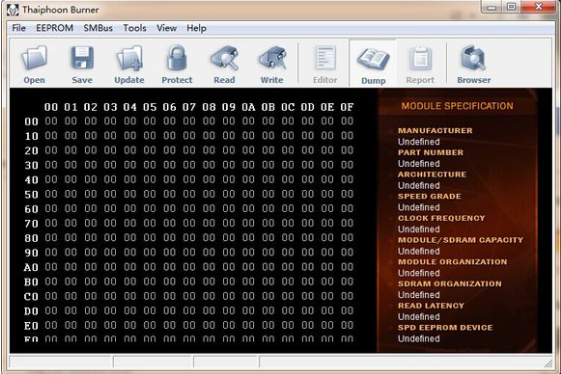Click the Open folder icon
561x374 pixels.
[x=34, y=58]
